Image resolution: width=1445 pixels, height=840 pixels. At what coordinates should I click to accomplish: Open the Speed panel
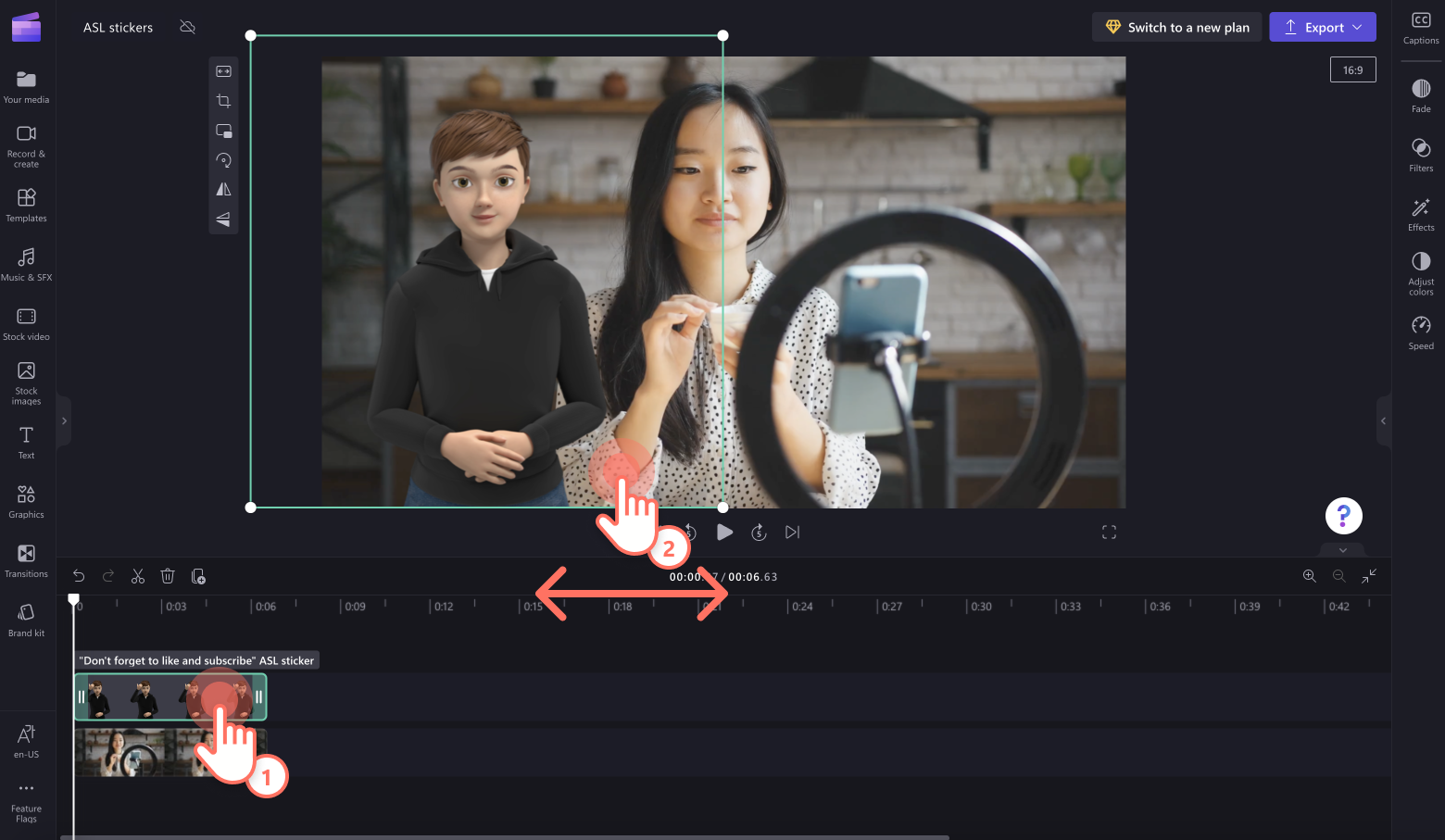click(x=1421, y=332)
